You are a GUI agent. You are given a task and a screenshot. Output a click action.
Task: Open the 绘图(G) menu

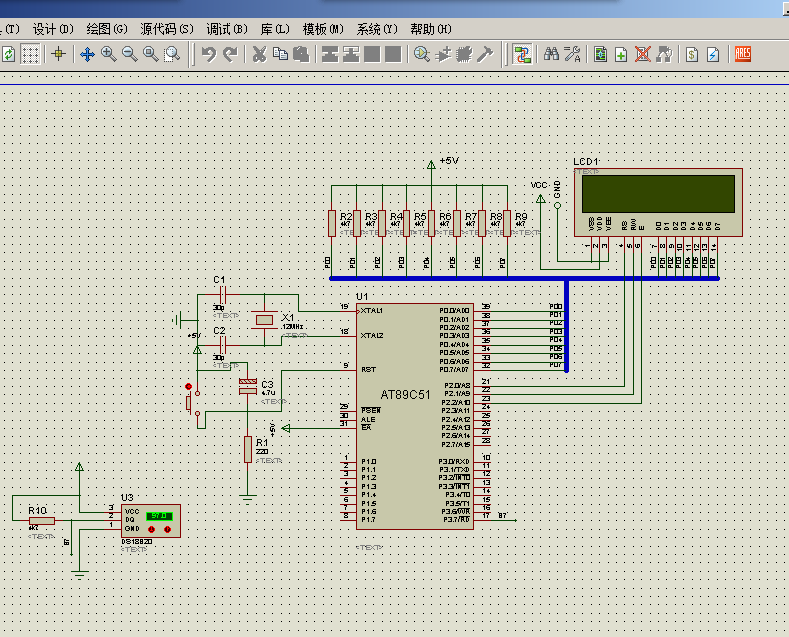(x=107, y=29)
